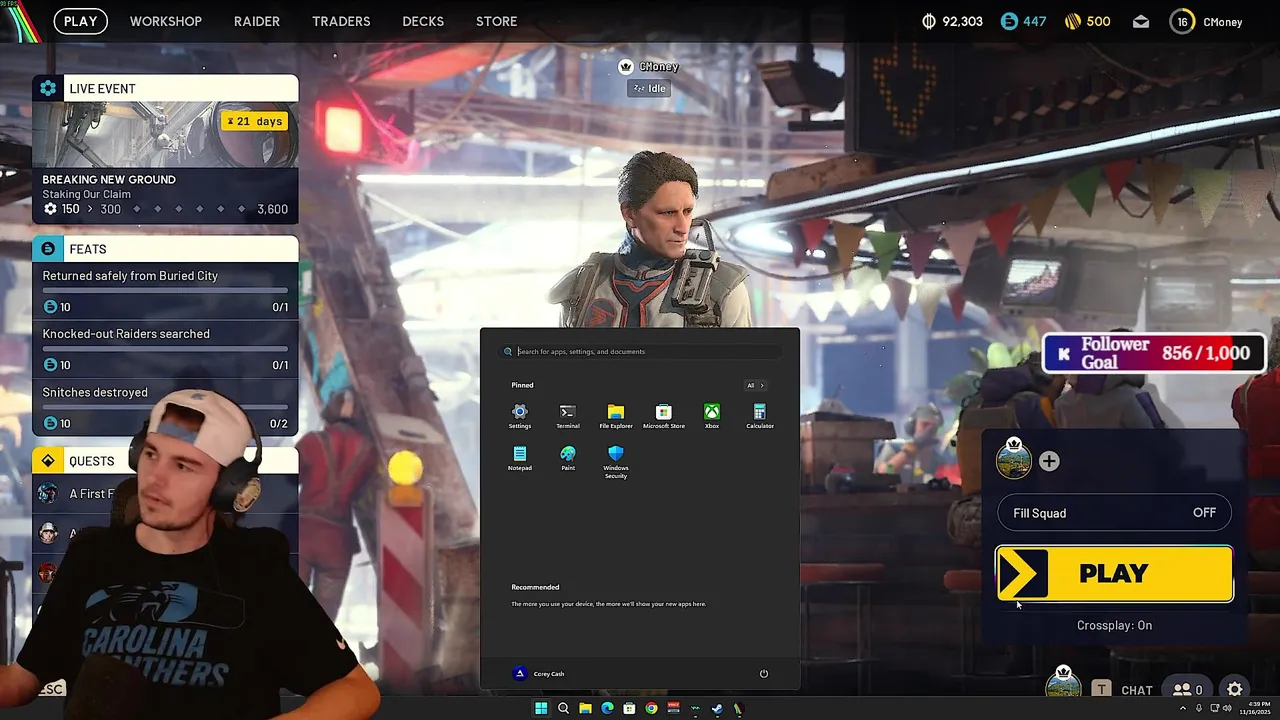This screenshot has width=1280, height=720.
Task: Click player avatar near chat bar
Action: (1063, 684)
